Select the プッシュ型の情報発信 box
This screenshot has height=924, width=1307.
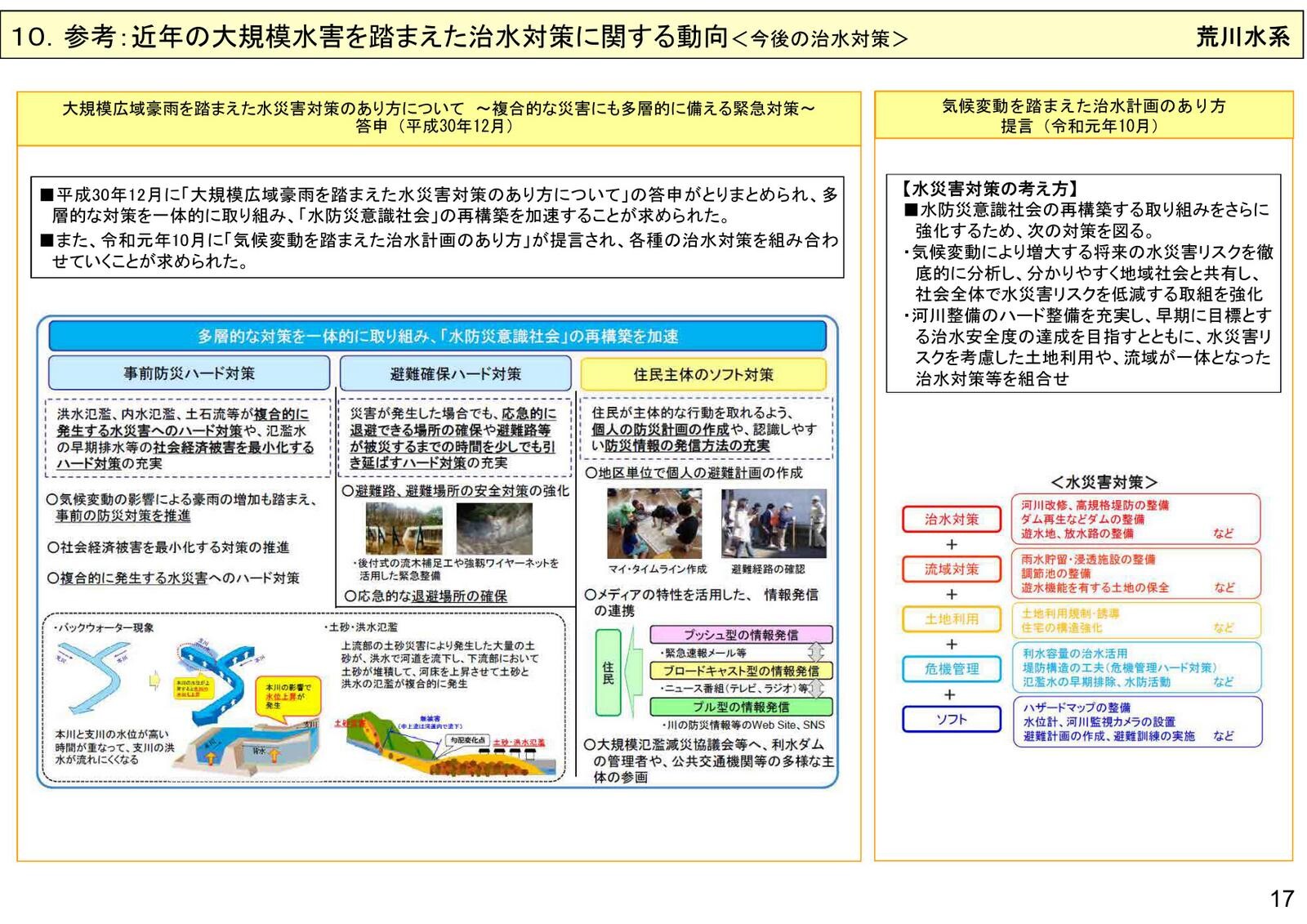point(741,634)
